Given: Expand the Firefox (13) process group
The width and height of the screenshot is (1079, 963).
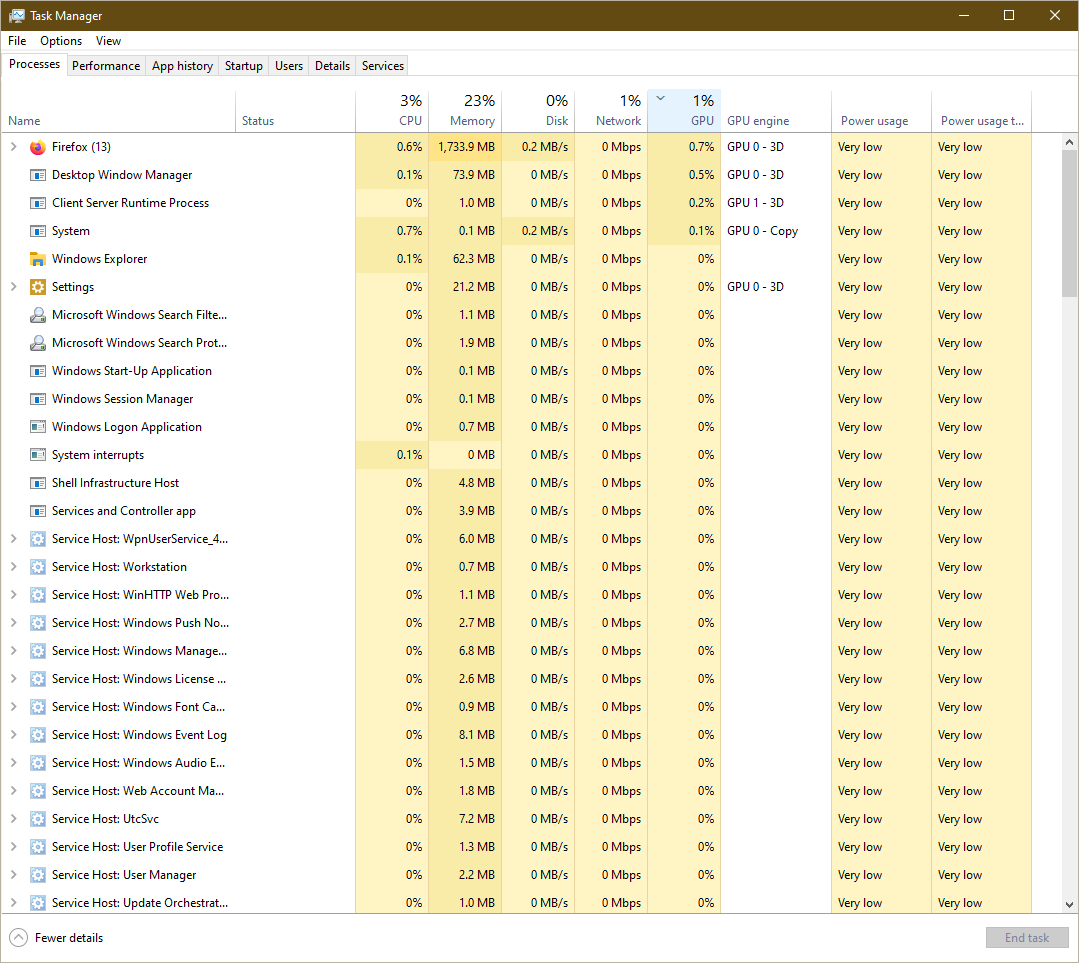Looking at the screenshot, I should pos(13,147).
